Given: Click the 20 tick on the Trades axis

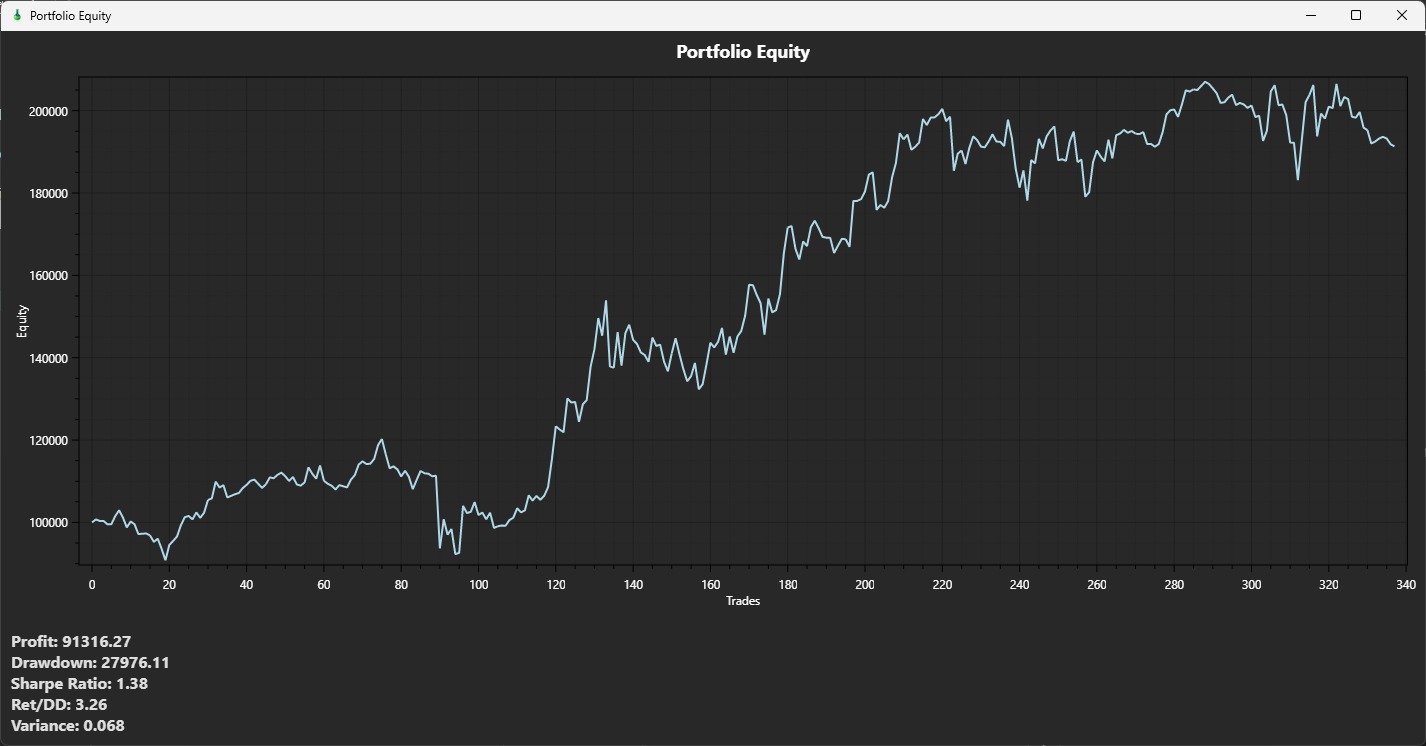Looking at the screenshot, I should [x=169, y=585].
